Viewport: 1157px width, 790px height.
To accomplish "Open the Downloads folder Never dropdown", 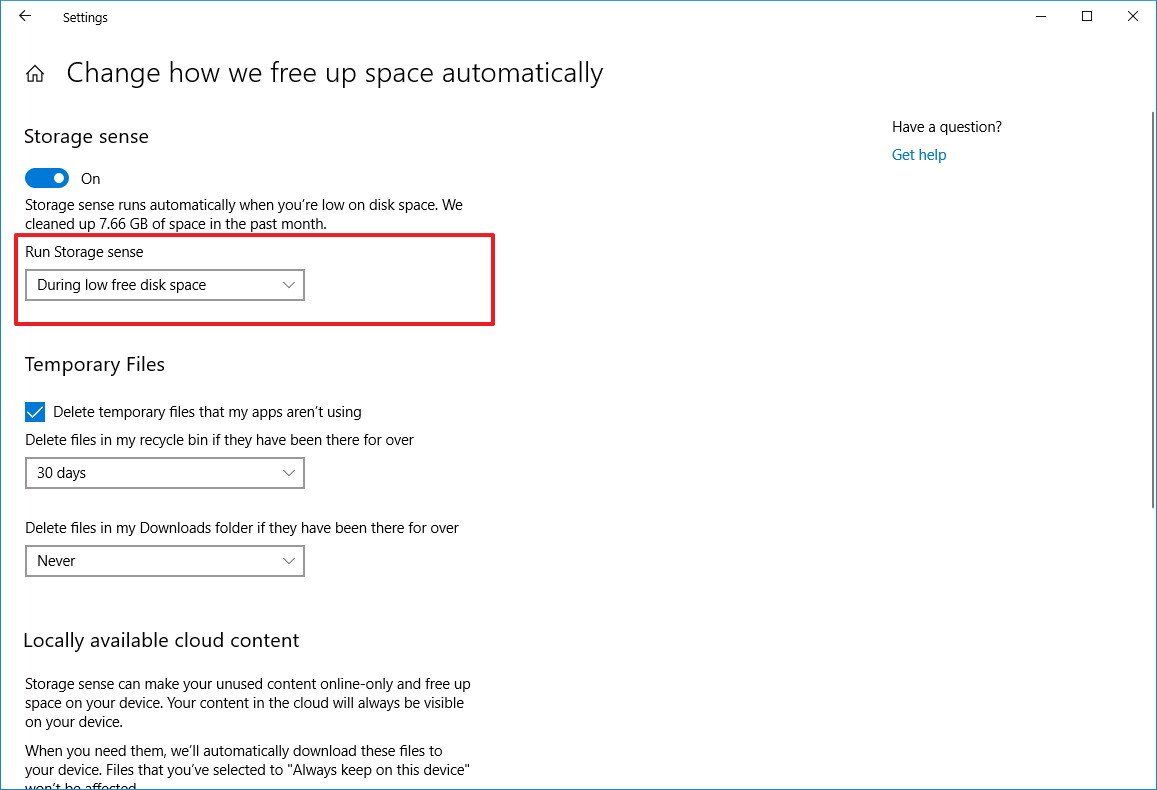I will coord(165,561).
